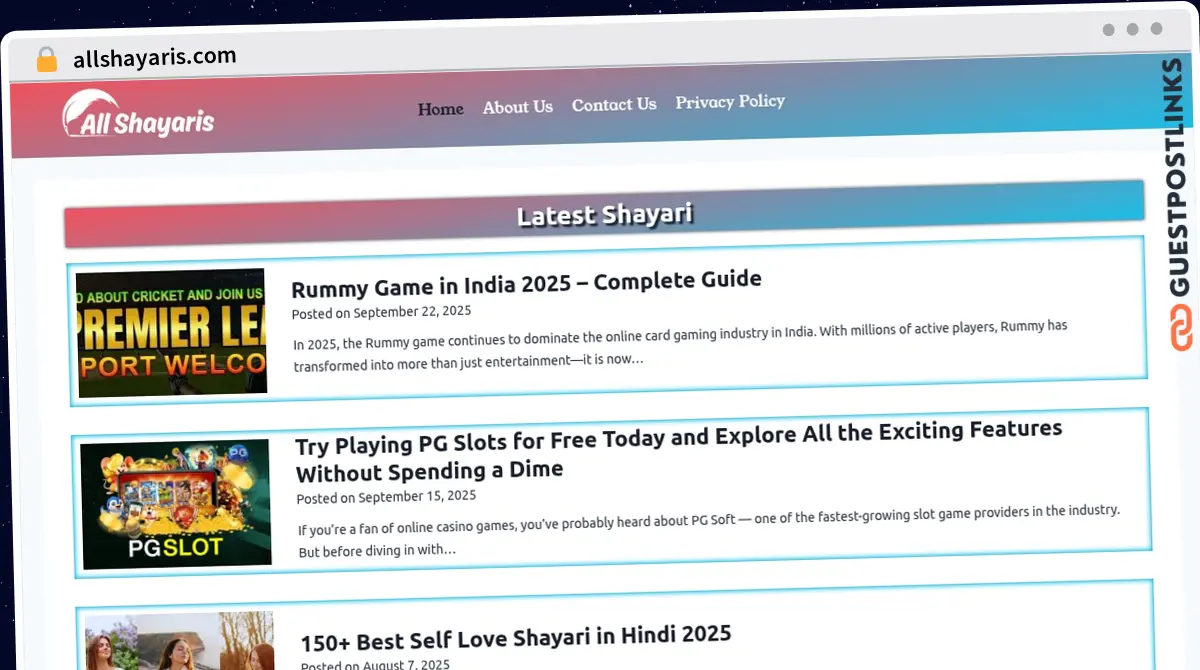
Task: Click the September 22, 2025 post date
Action: coord(412,312)
